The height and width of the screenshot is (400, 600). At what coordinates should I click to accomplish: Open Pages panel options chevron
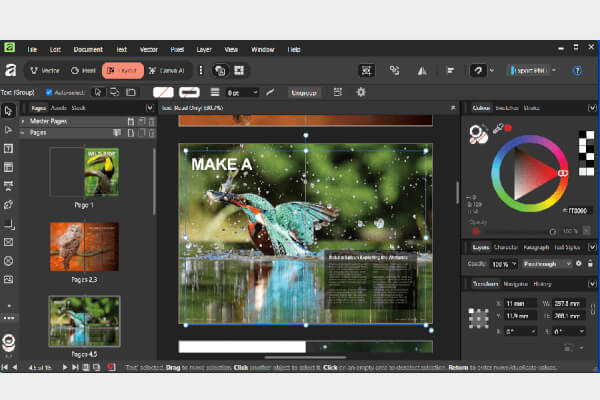point(149,108)
